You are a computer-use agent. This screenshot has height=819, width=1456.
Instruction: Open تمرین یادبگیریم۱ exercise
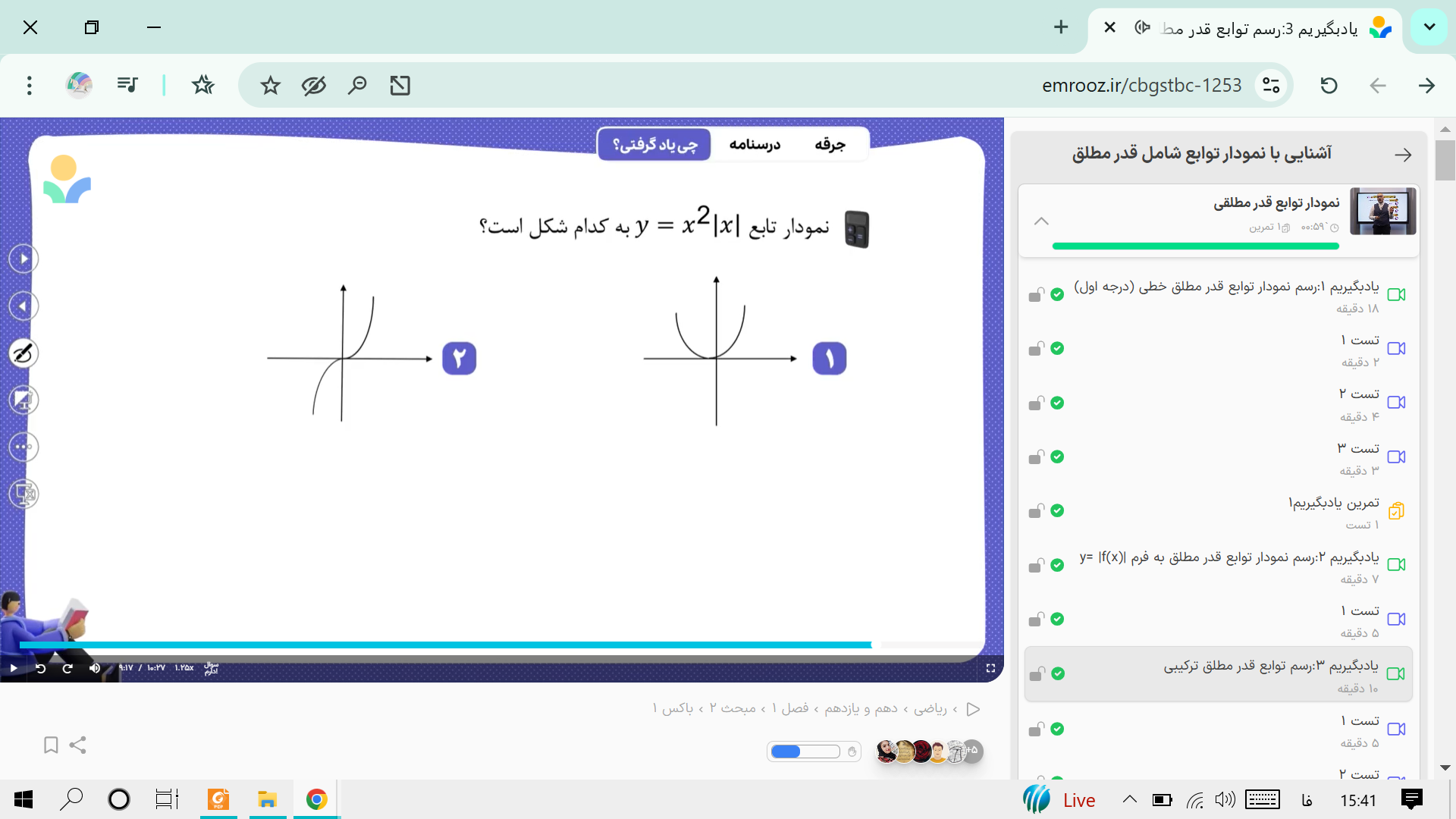click(1333, 503)
